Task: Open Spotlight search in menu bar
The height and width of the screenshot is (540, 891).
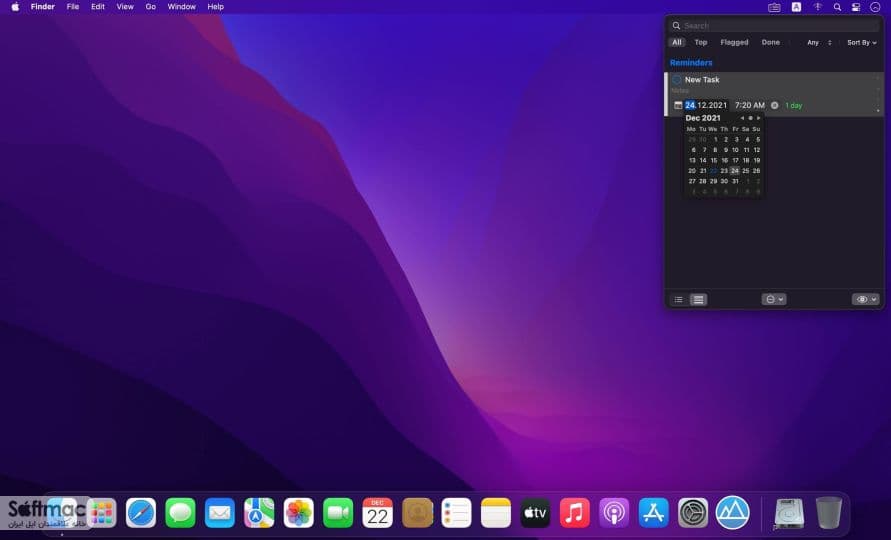Action: click(837, 7)
